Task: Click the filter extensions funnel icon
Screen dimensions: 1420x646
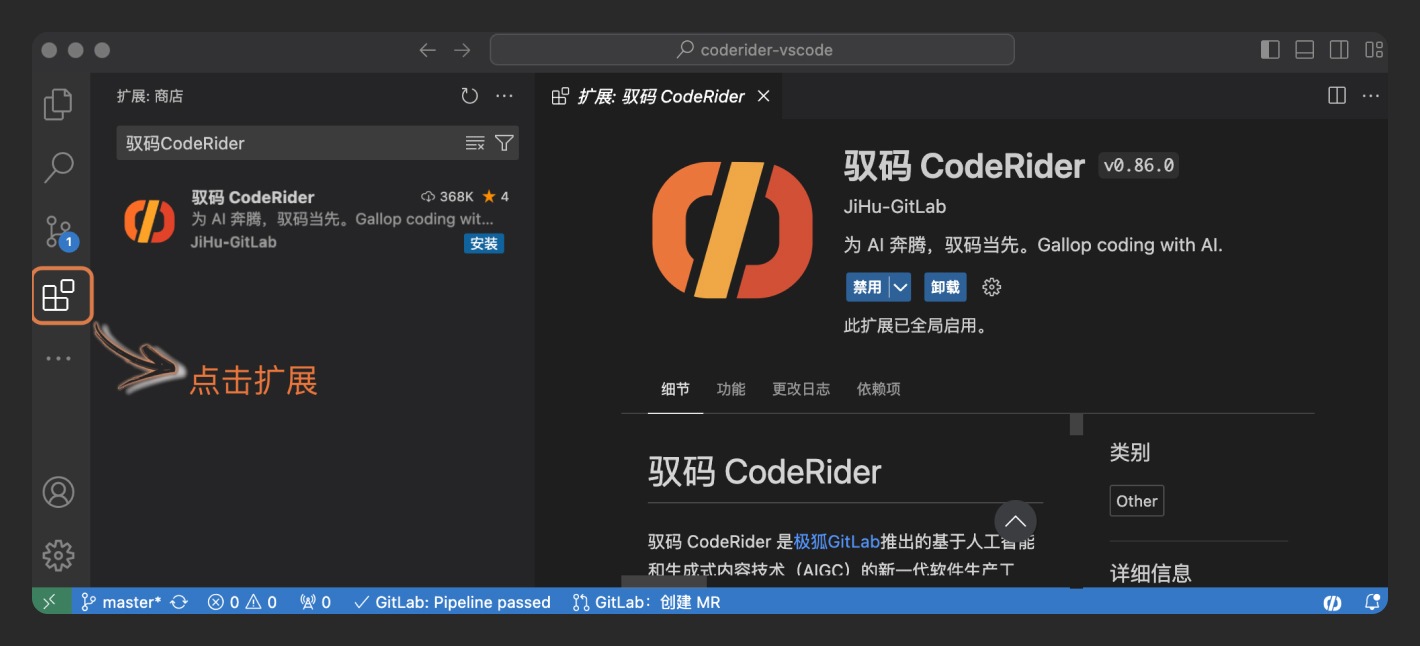Action: pyautogui.click(x=504, y=143)
